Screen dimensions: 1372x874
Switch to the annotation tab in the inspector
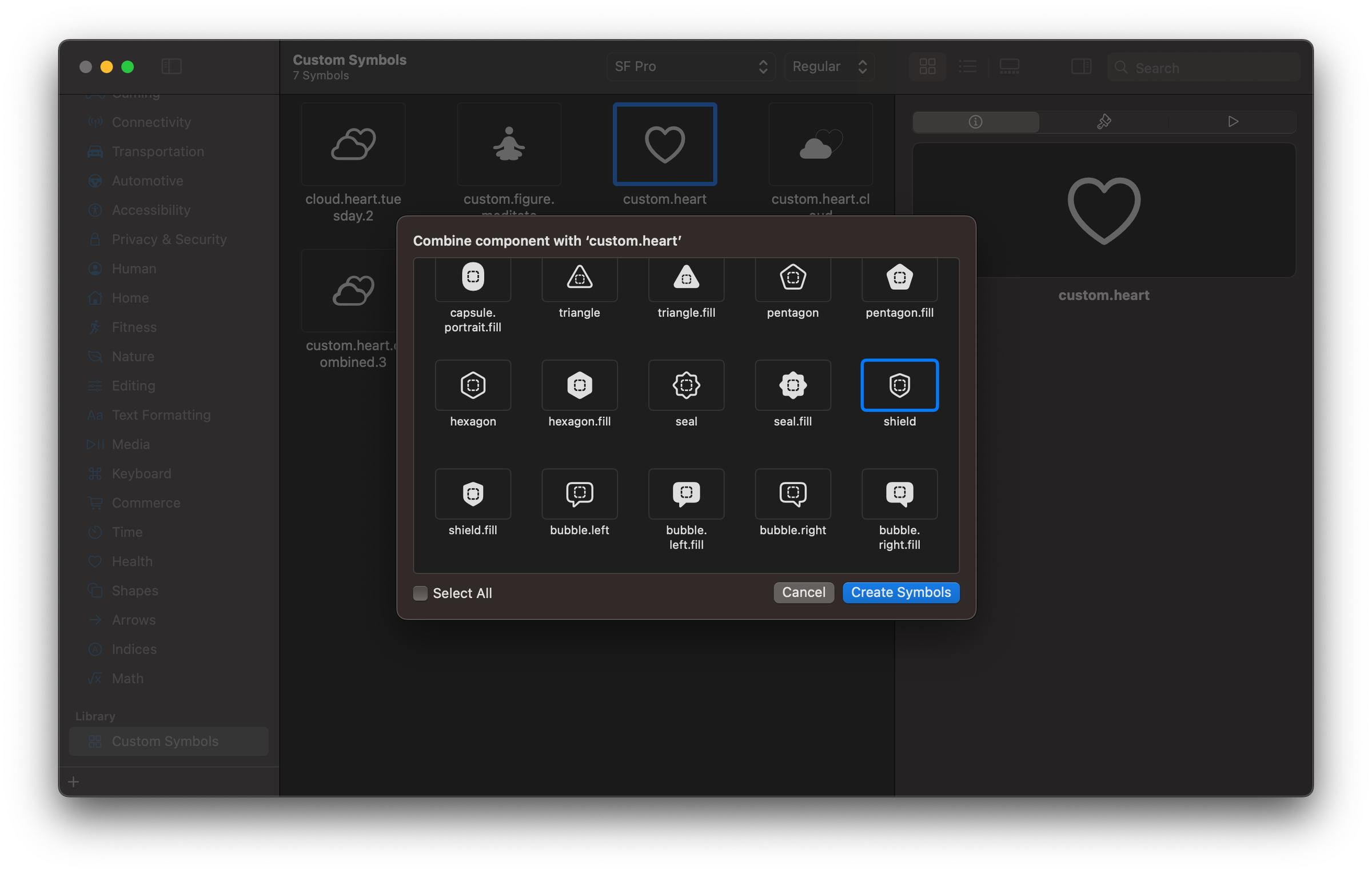(1104, 121)
